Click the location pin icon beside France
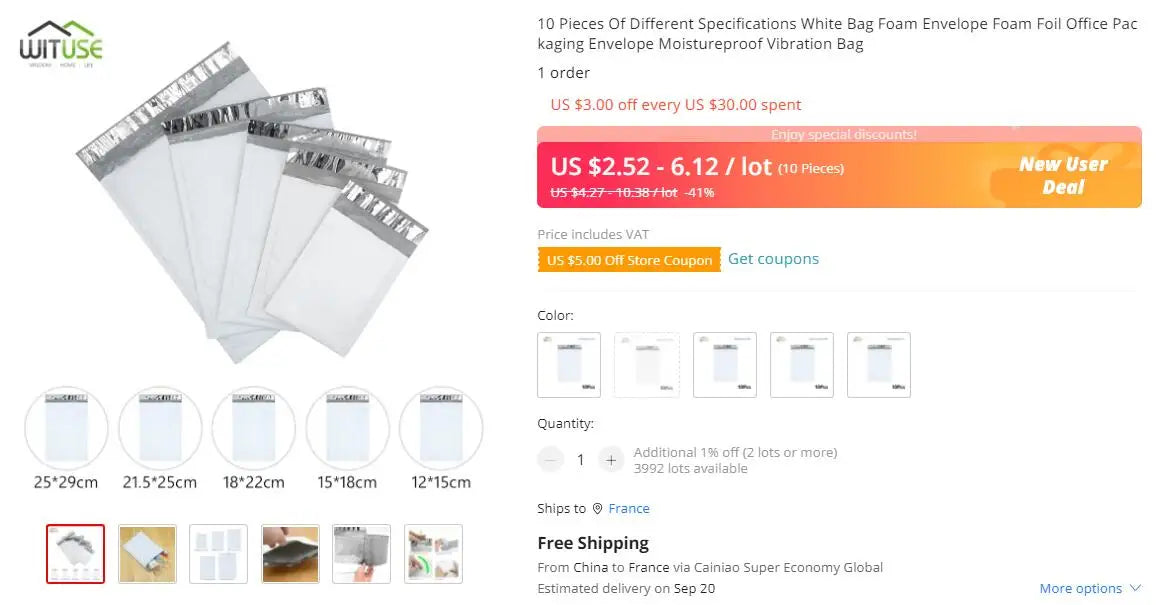Viewport: 1164px width, 605px height. pos(598,508)
